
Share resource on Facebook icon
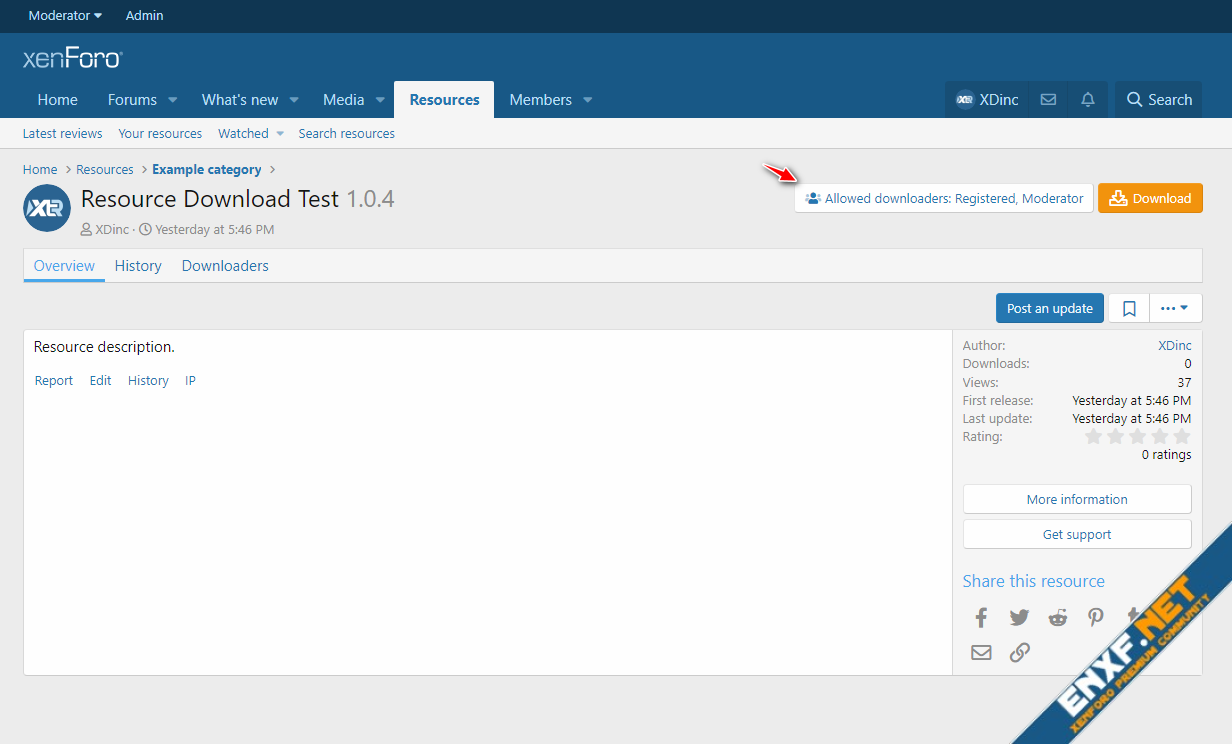click(981, 617)
